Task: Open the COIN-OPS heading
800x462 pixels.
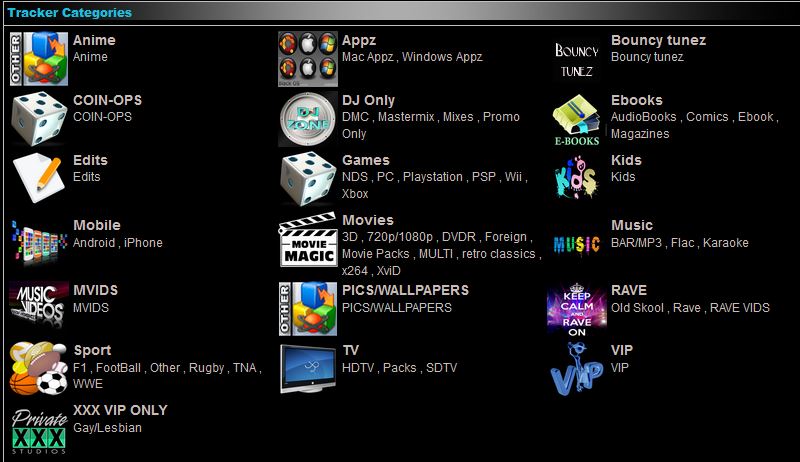Action: tap(107, 100)
